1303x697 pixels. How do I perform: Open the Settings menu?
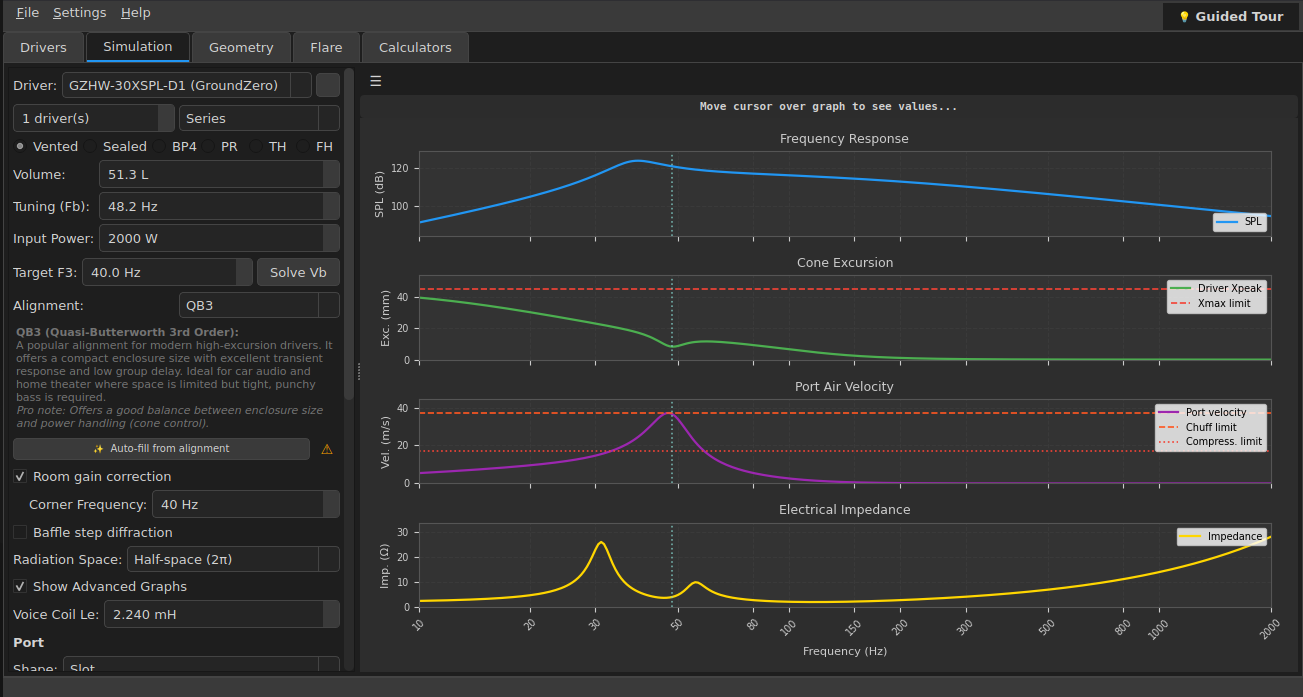(x=79, y=13)
